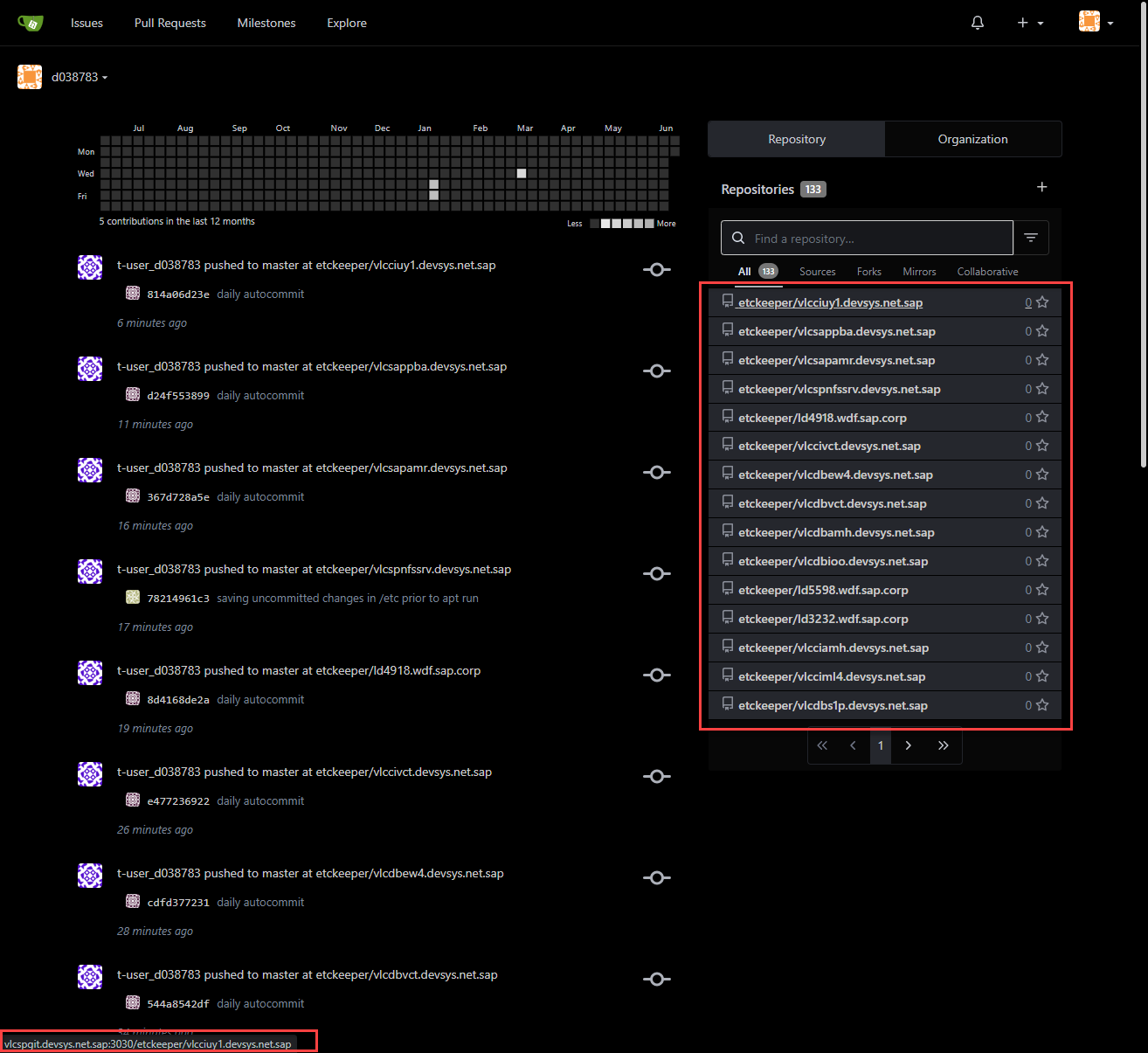Star the etckeeper/vlcsappba.devsys.net.sap repository
This screenshot has width=1148, height=1053.
tap(1042, 331)
